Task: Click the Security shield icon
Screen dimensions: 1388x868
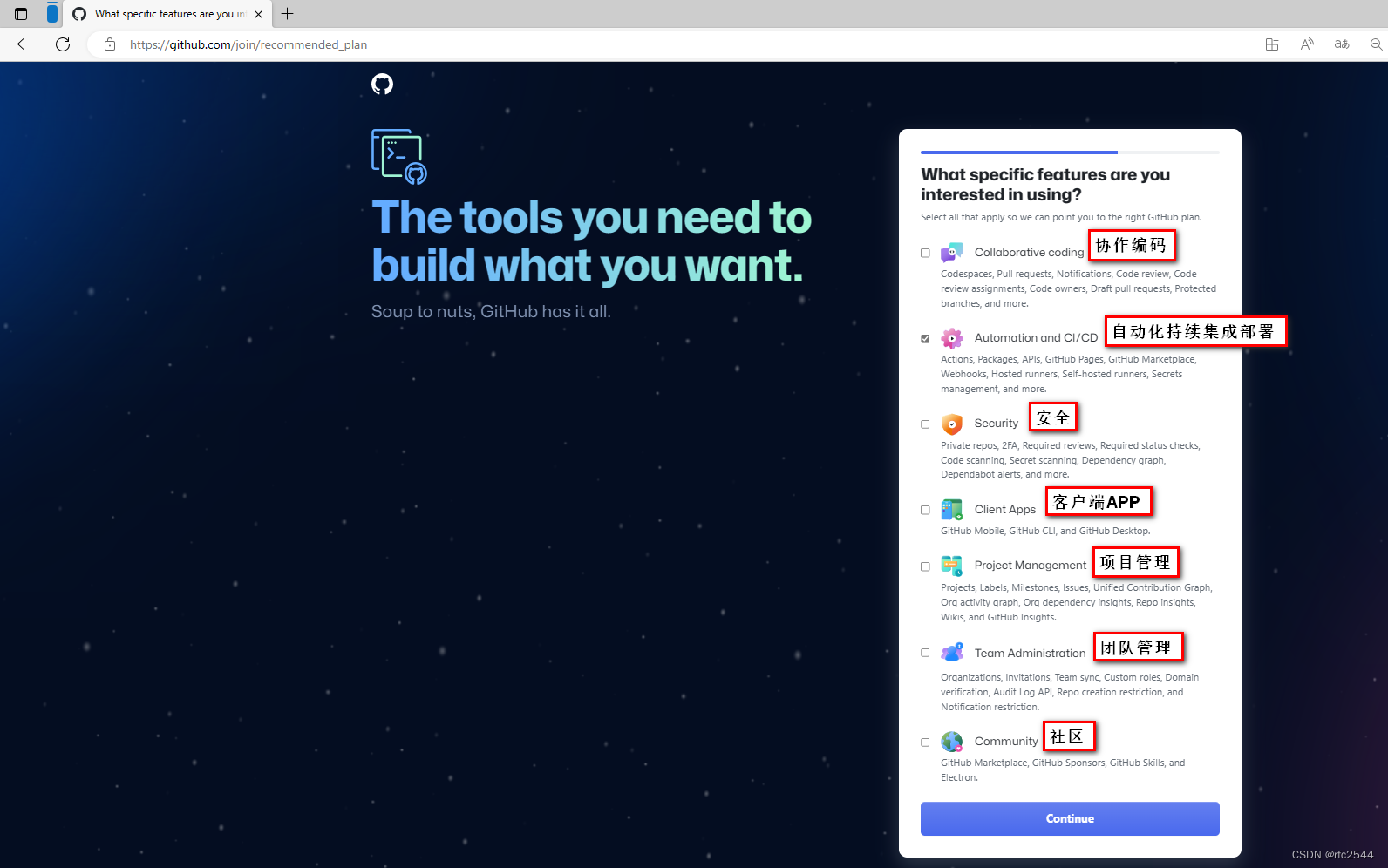Action: tap(952, 424)
